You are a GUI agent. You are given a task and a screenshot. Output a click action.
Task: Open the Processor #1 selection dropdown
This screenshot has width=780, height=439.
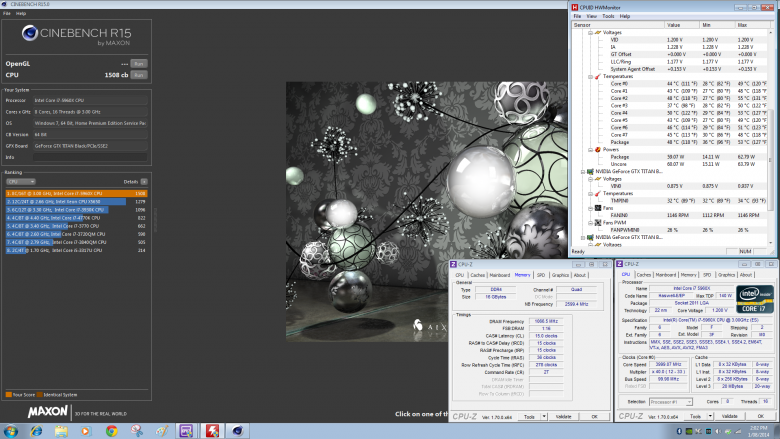pyautogui.click(x=671, y=402)
